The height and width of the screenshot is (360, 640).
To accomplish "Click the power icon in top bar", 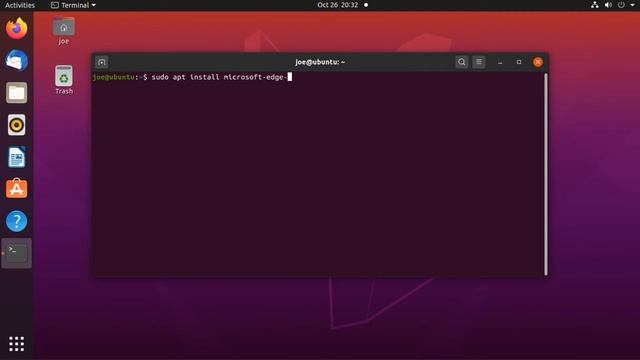I will click(621, 5).
